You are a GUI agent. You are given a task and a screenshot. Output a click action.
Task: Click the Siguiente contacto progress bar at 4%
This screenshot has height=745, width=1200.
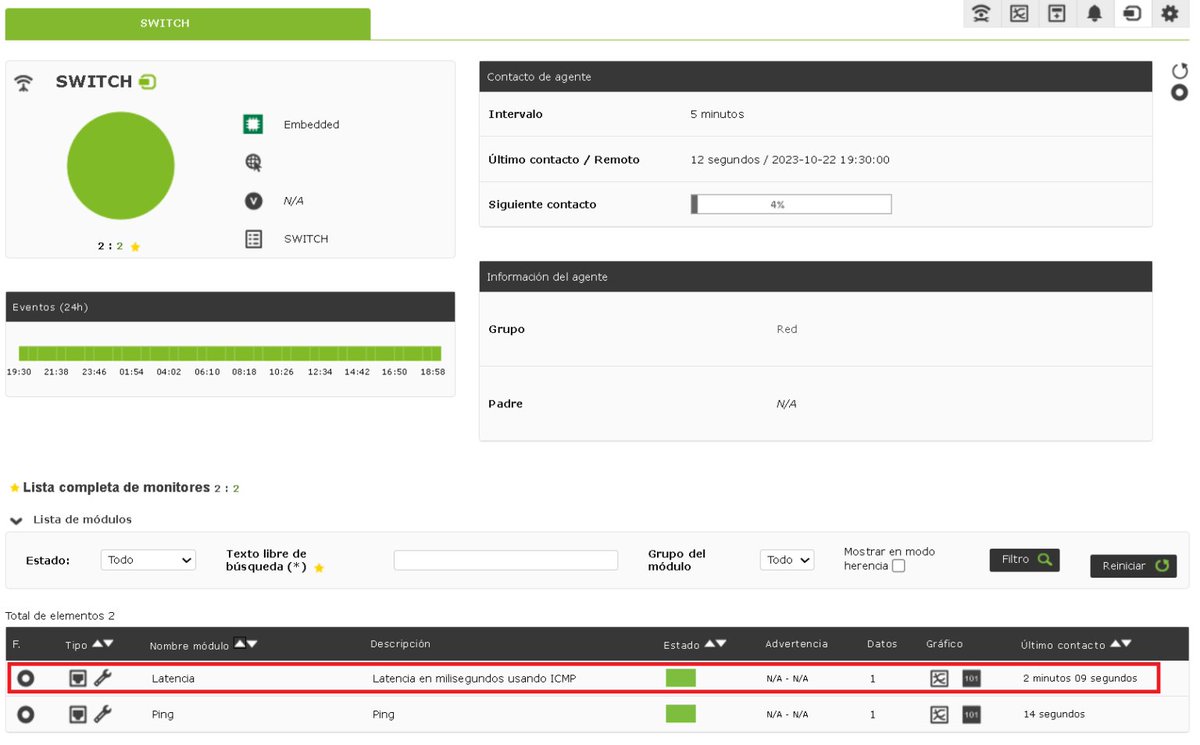pos(790,204)
